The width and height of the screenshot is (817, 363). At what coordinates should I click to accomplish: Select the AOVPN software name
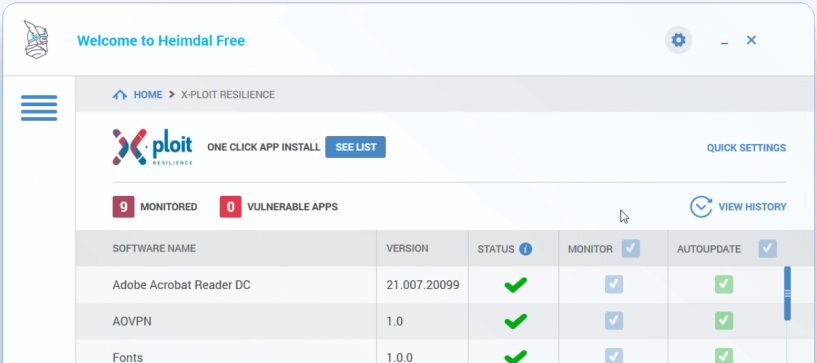tap(132, 321)
